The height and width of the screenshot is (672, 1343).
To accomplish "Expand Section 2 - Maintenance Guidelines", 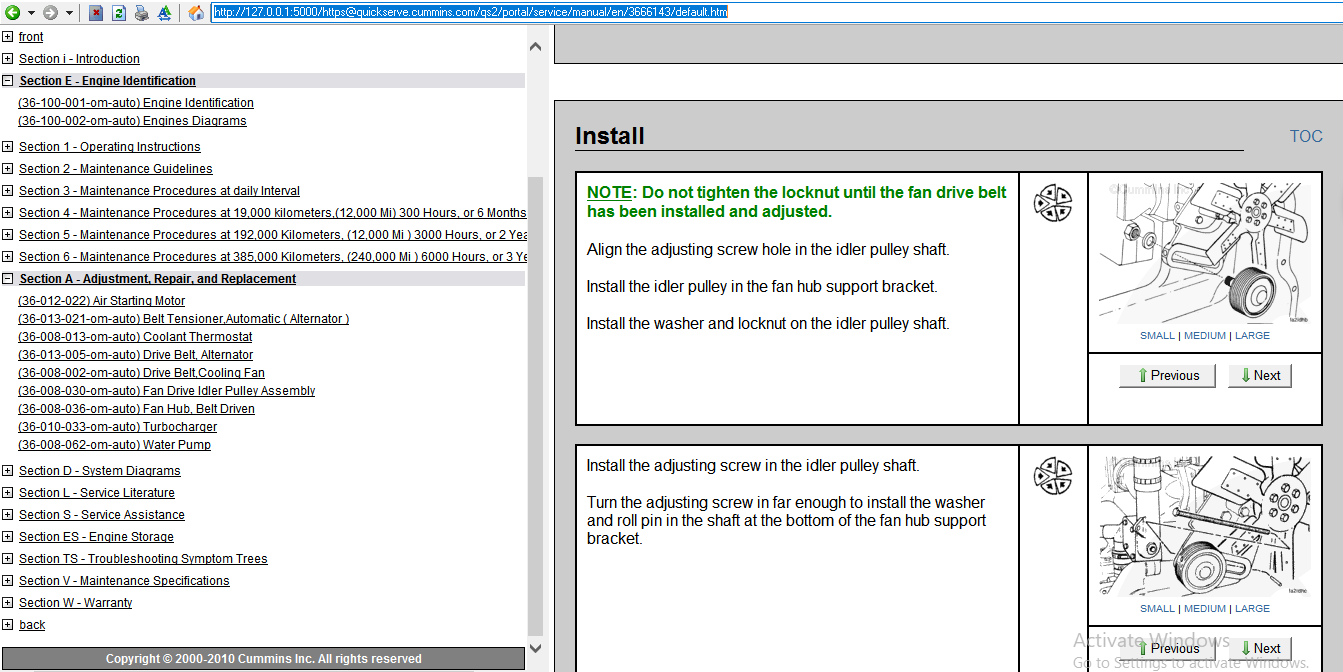I will click(x=8, y=169).
